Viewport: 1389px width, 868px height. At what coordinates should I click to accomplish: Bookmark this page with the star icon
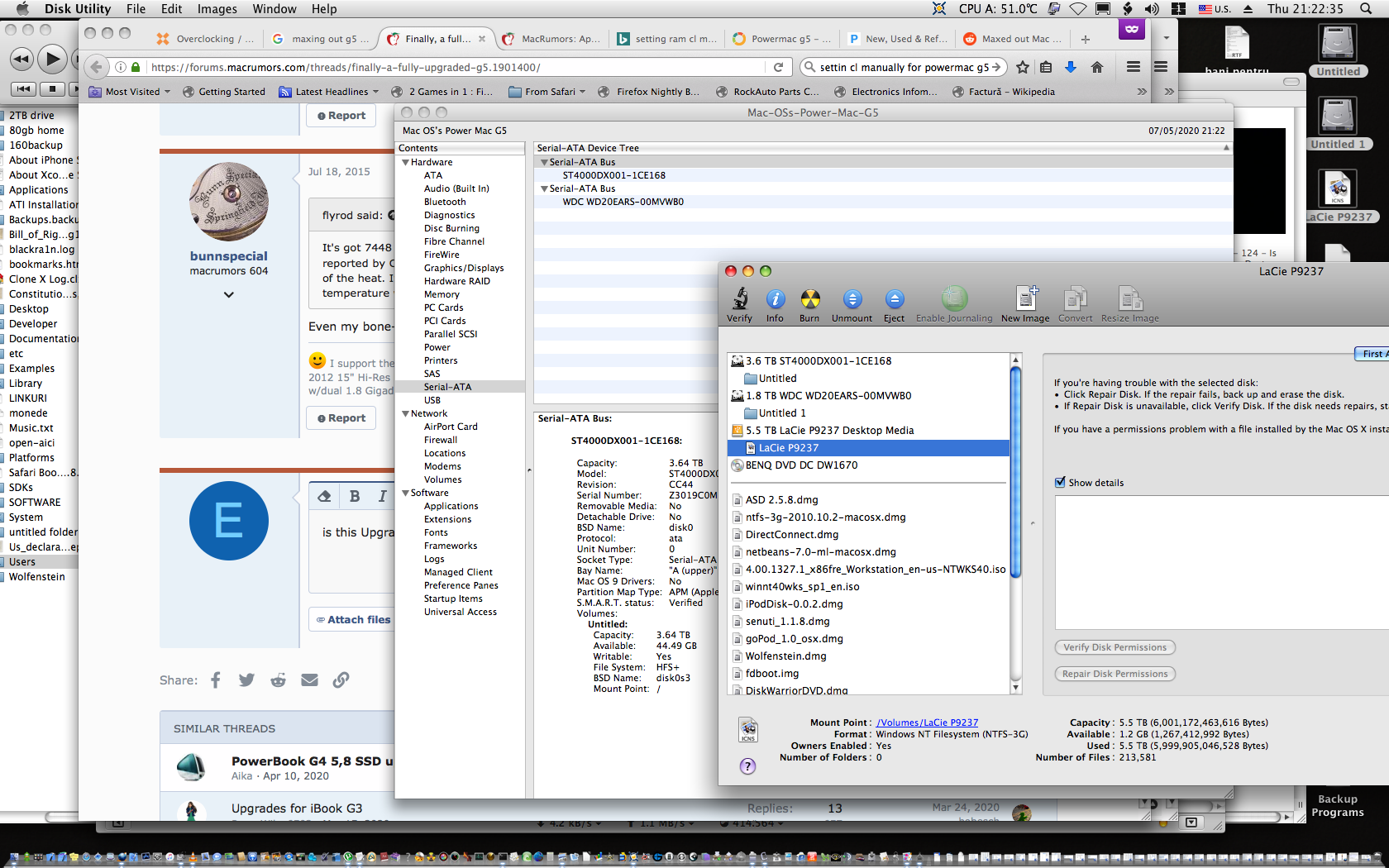pyautogui.click(x=1023, y=67)
